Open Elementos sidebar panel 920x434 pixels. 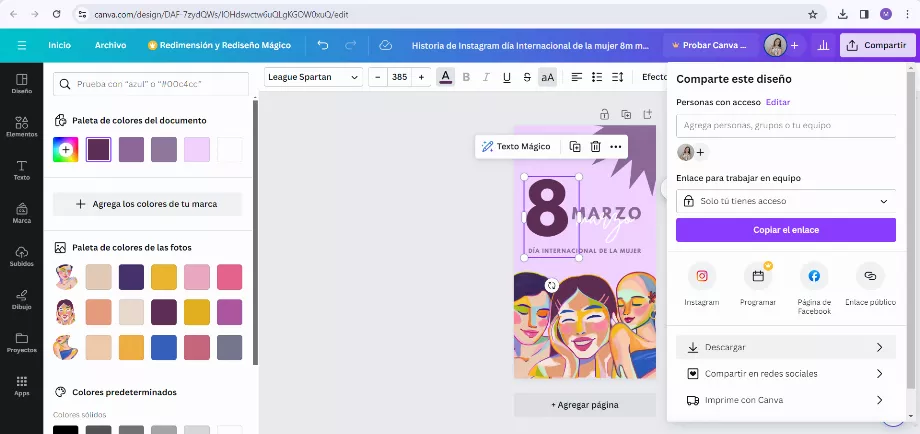[x=22, y=127]
